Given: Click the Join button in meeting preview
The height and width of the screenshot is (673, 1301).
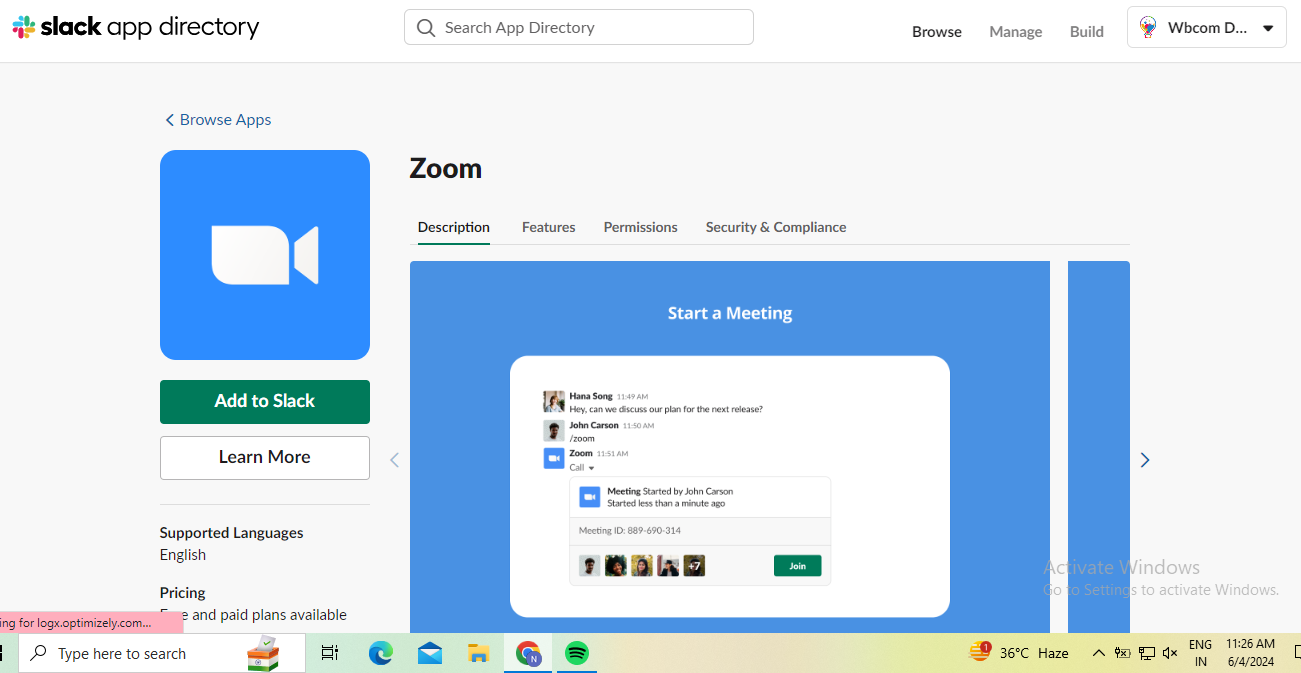Looking at the screenshot, I should tap(797, 566).
